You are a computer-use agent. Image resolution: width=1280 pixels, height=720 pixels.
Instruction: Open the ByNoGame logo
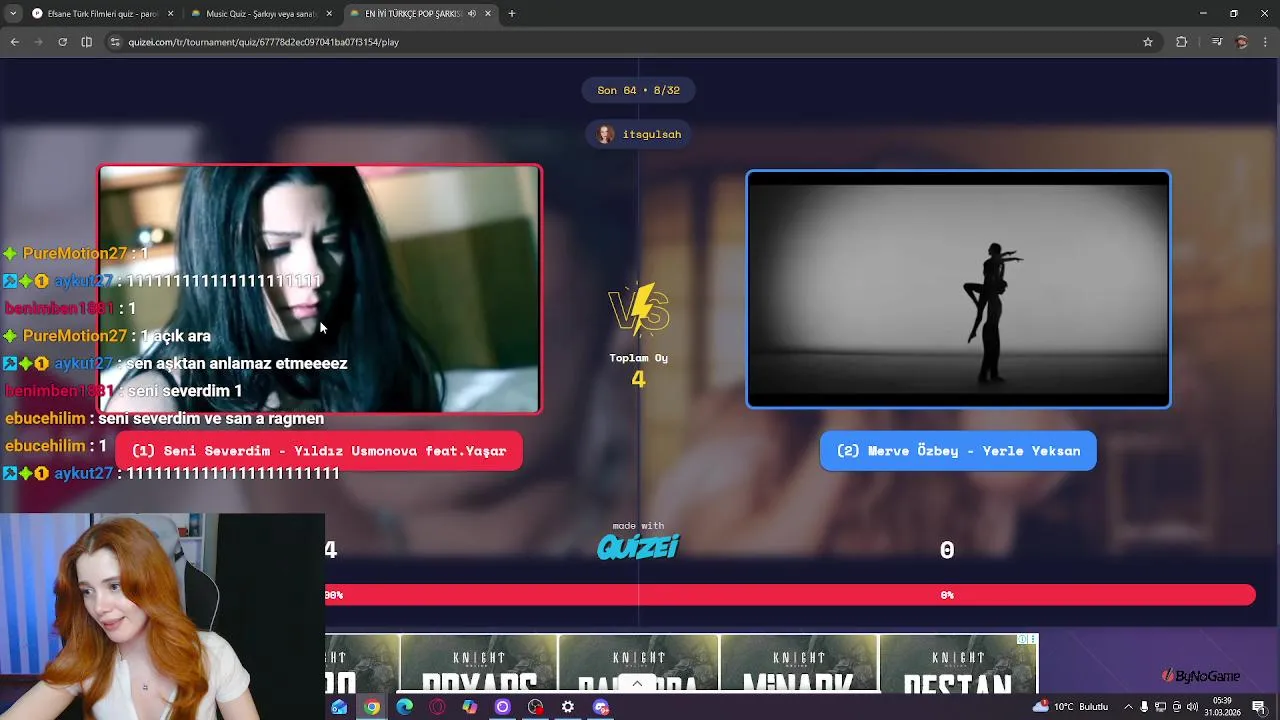pos(1201,676)
